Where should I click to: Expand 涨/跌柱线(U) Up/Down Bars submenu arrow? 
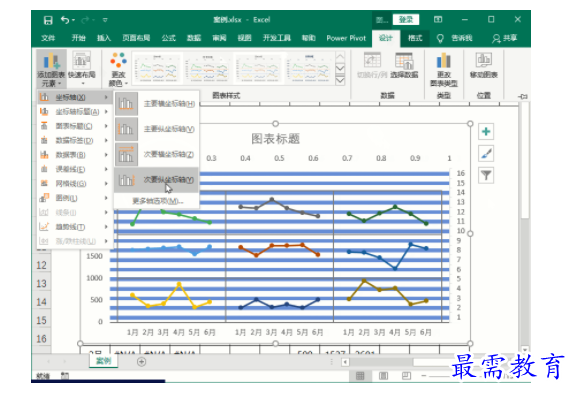pyautogui.click(x=106, y=241)
